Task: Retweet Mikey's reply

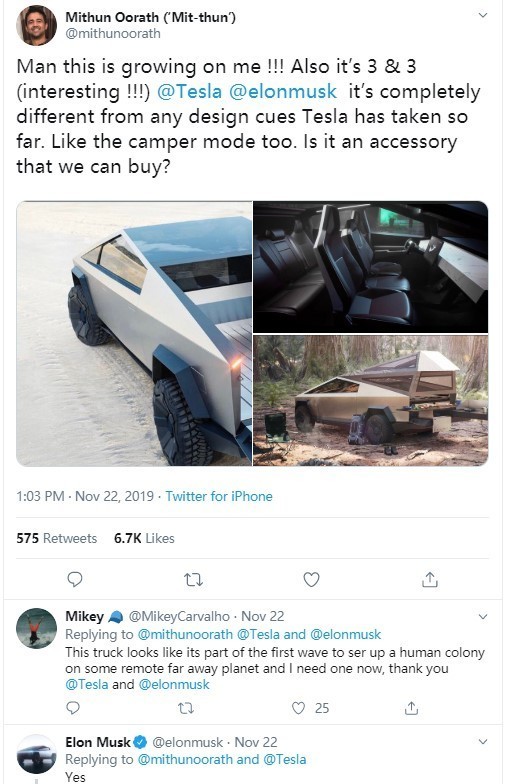Action: (x=186, y=708)
